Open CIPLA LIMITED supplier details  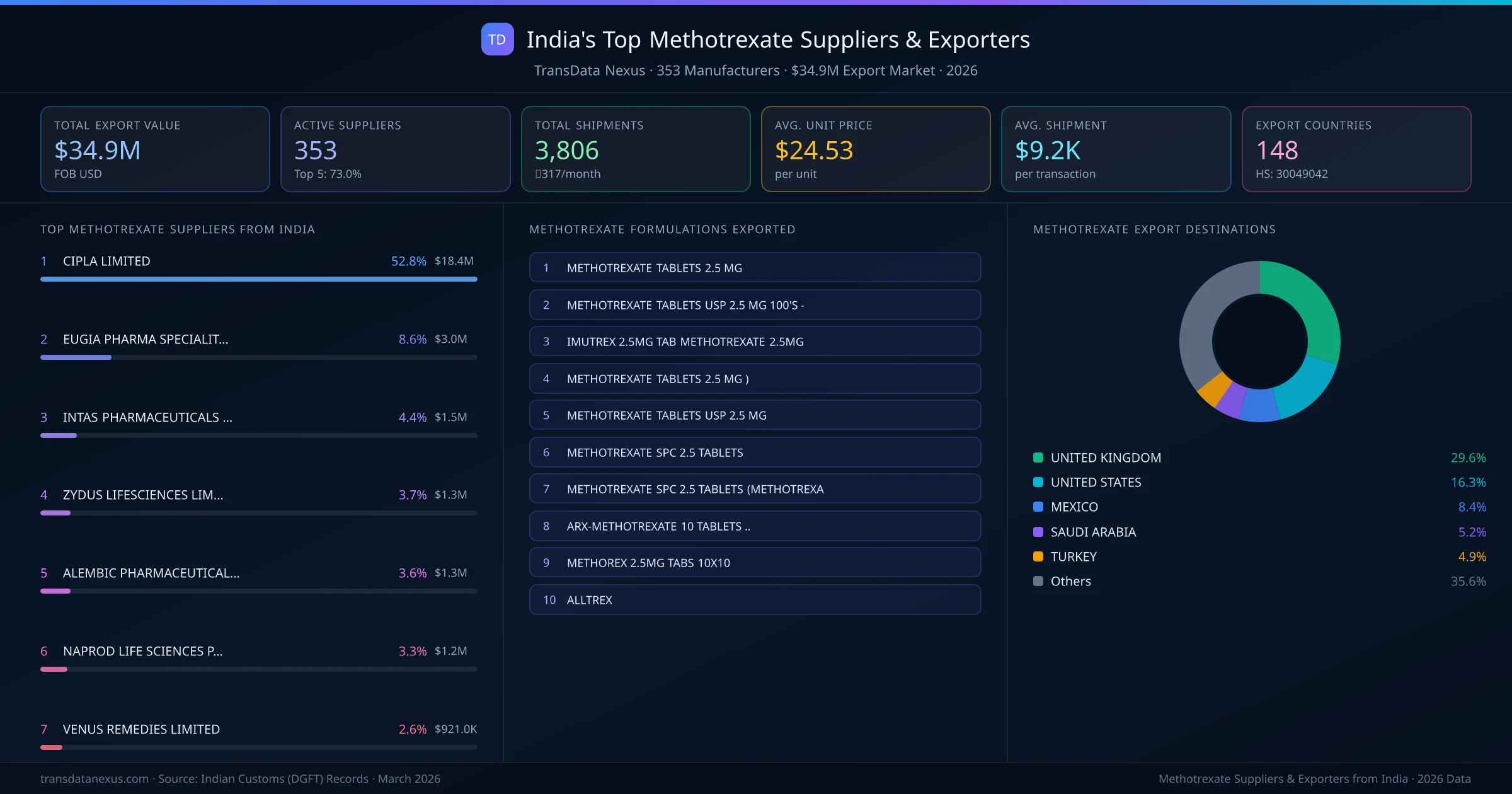(x=106, y=260)
